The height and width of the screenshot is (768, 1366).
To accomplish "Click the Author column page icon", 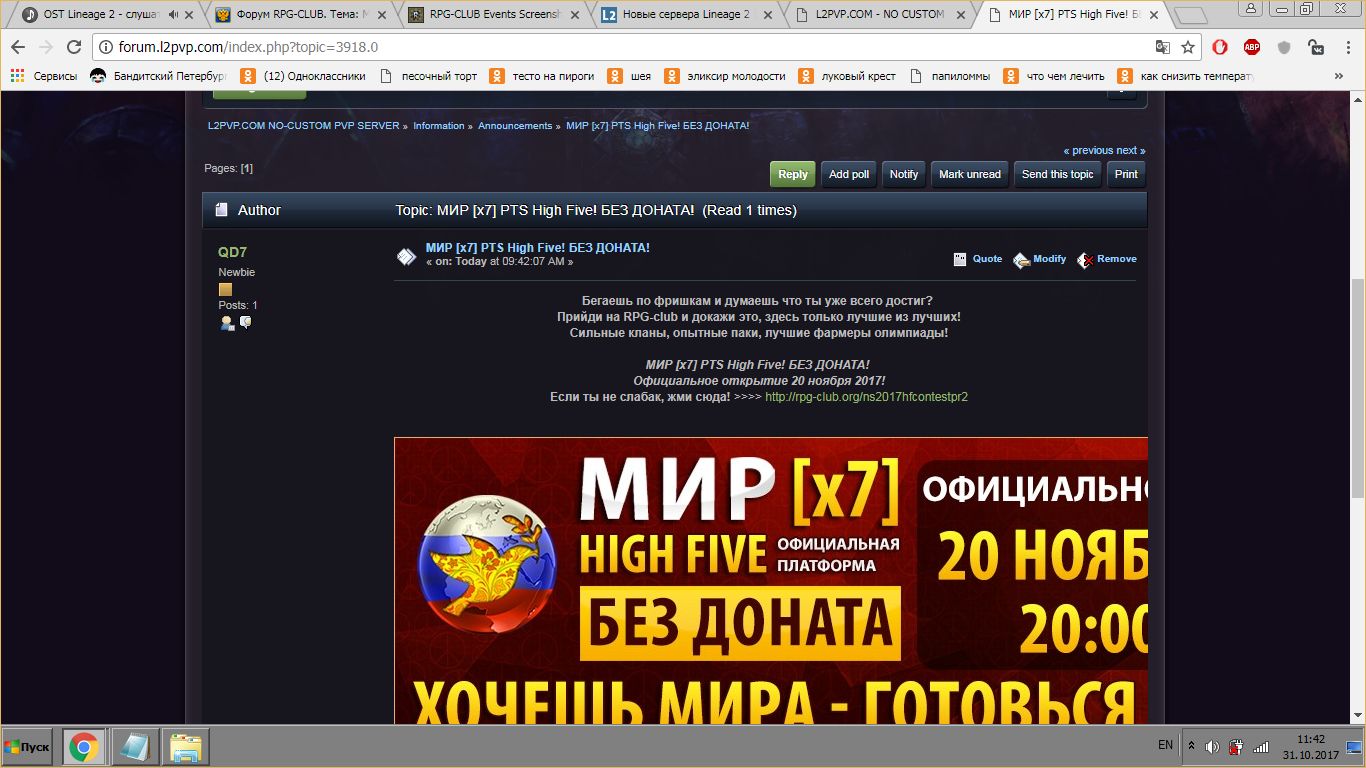I will coord(222,210).
